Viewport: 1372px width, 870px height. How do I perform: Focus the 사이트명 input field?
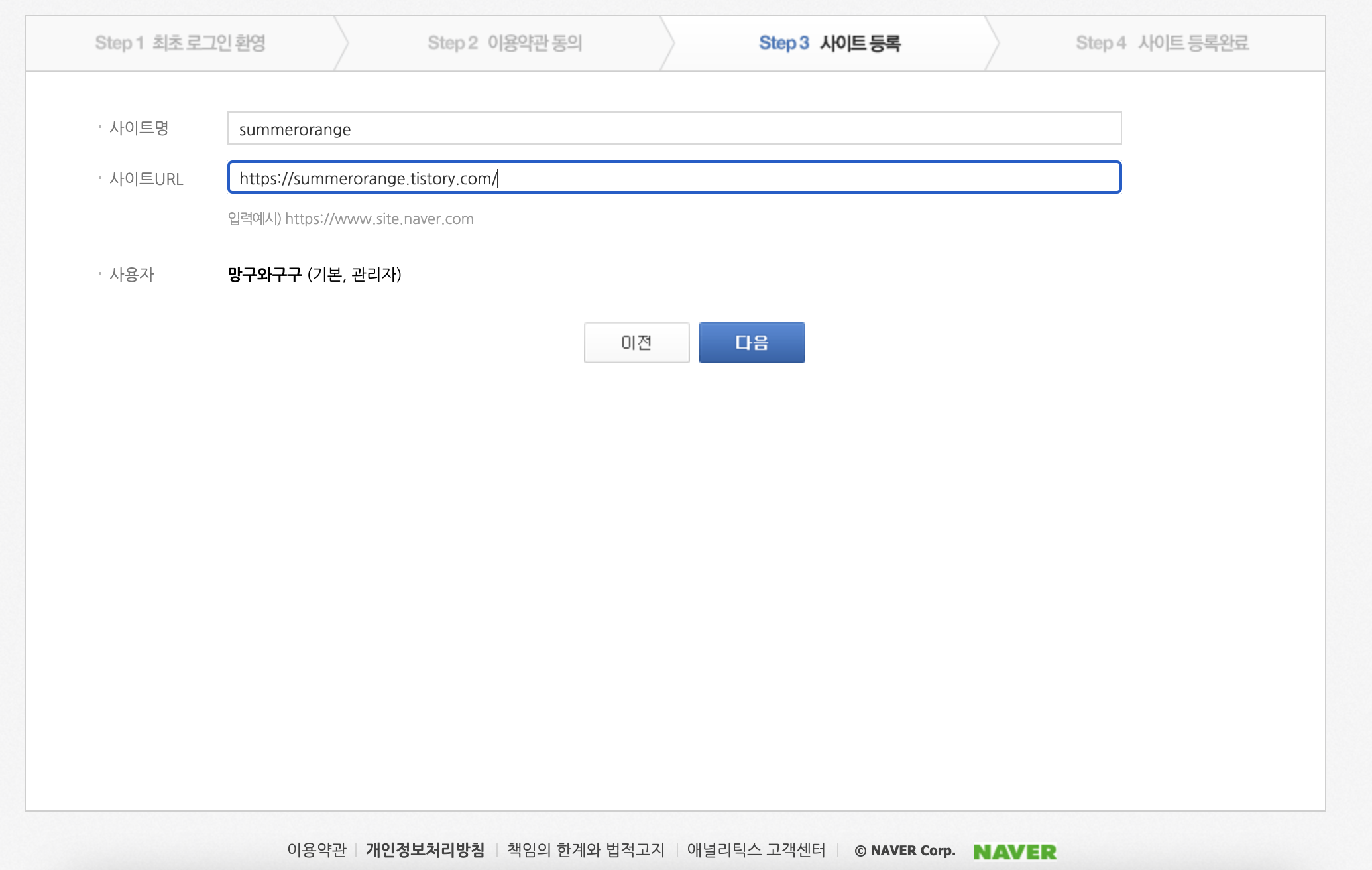coord(674,129)
